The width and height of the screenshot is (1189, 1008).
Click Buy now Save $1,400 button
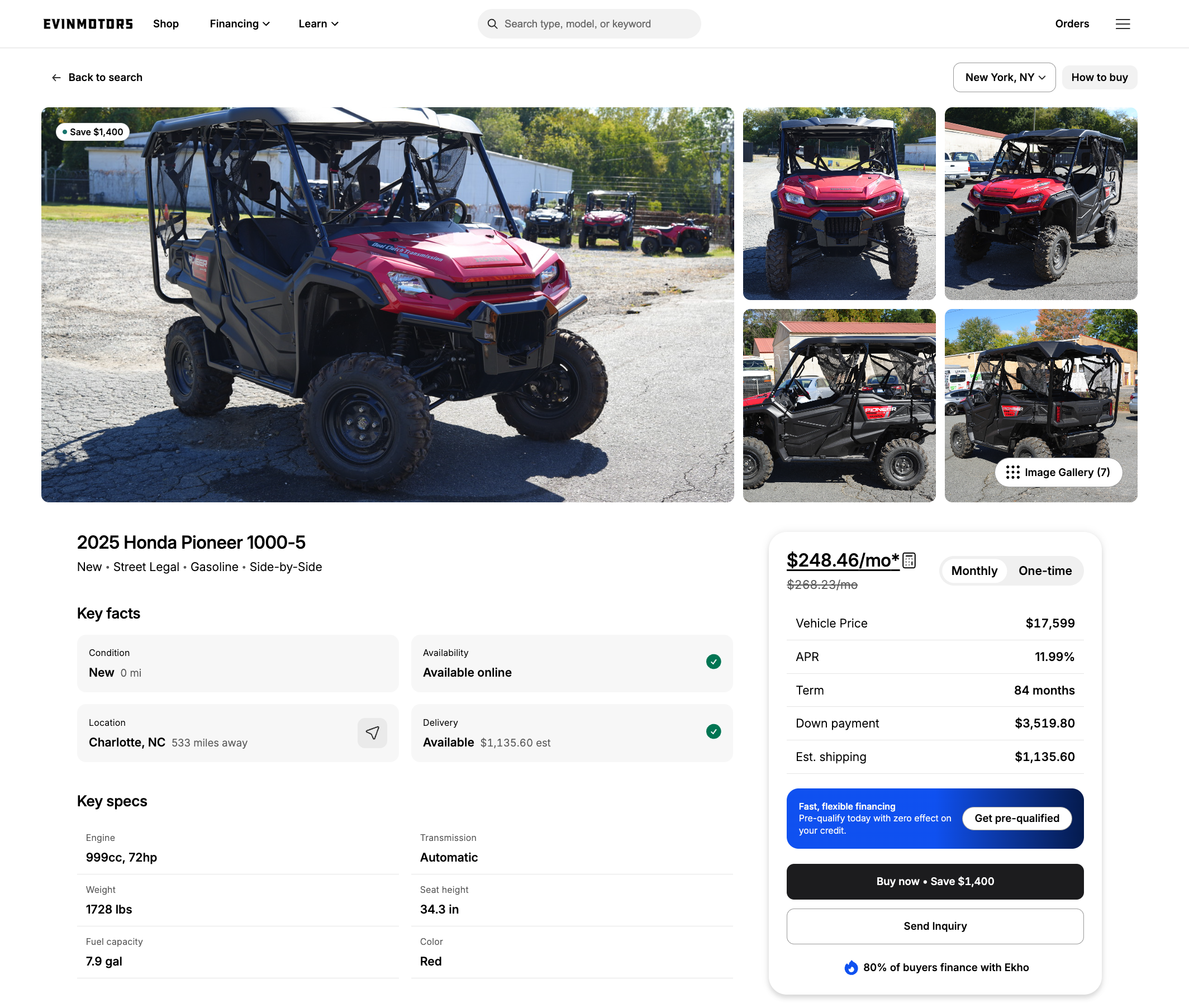935,881
